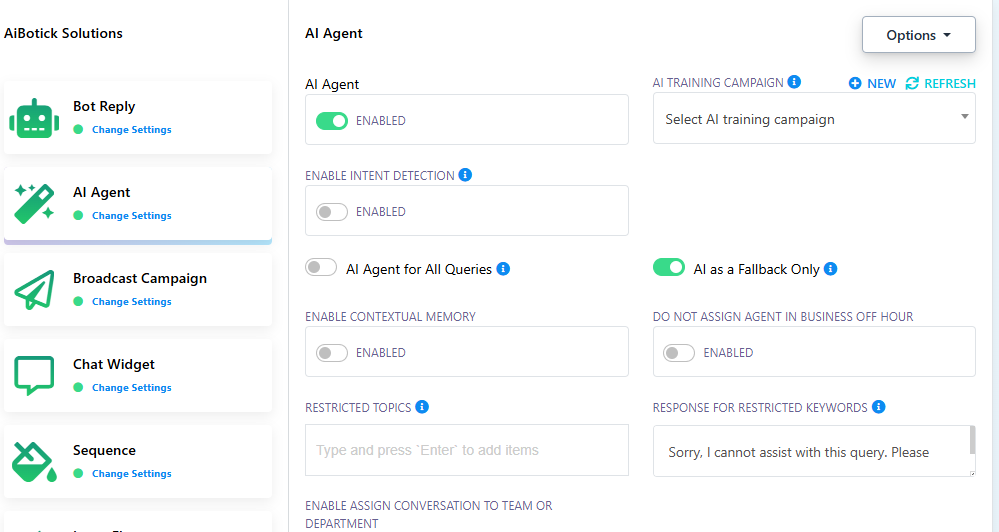This screenshot has height=532, width=999.
Task: Click info icon beside AI Agent for All Queries
Action: pyautogui.click(x=503, y=269)
